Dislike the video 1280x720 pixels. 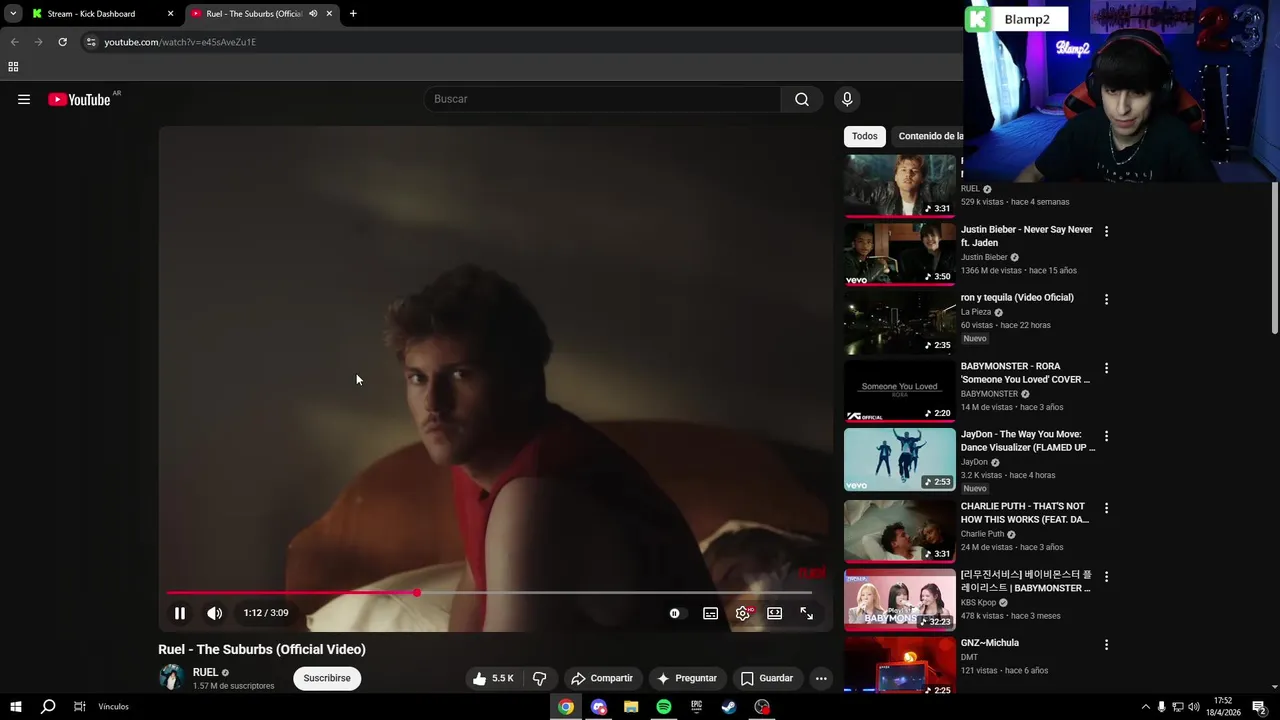(540, 678)
